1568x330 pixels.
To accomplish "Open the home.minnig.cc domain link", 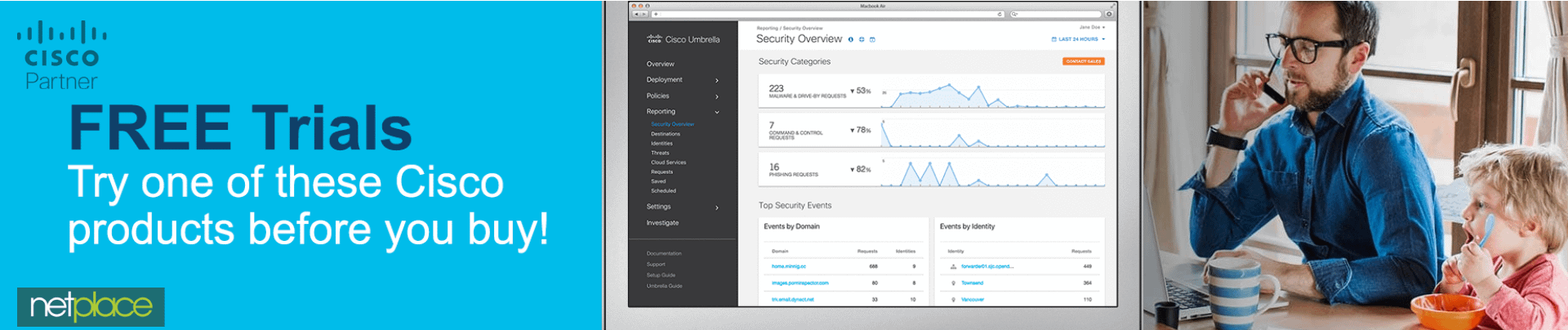I will click(x=789, y=266).
